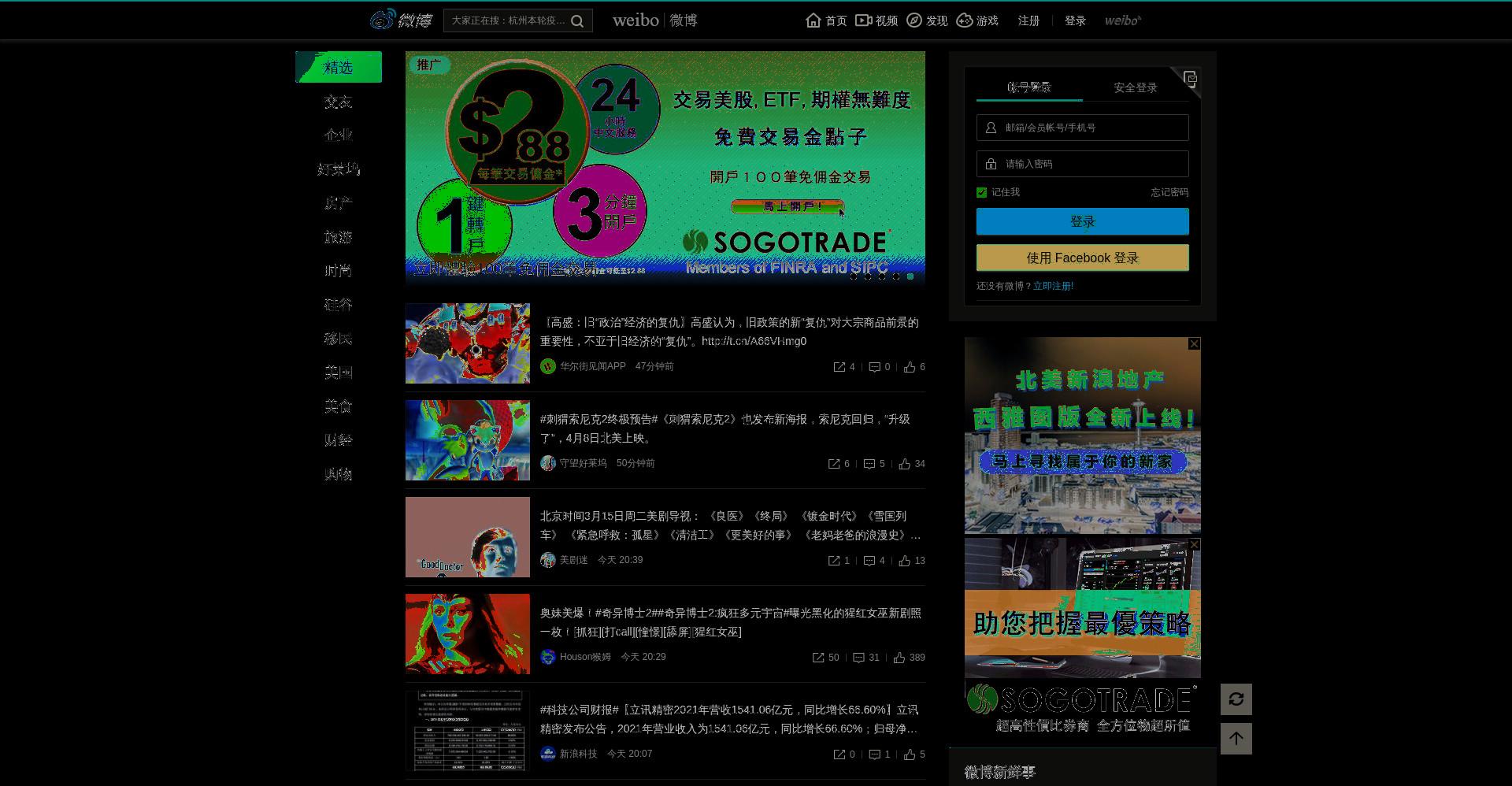Open the Good Doctor post thumbnail

pos(468,537)
